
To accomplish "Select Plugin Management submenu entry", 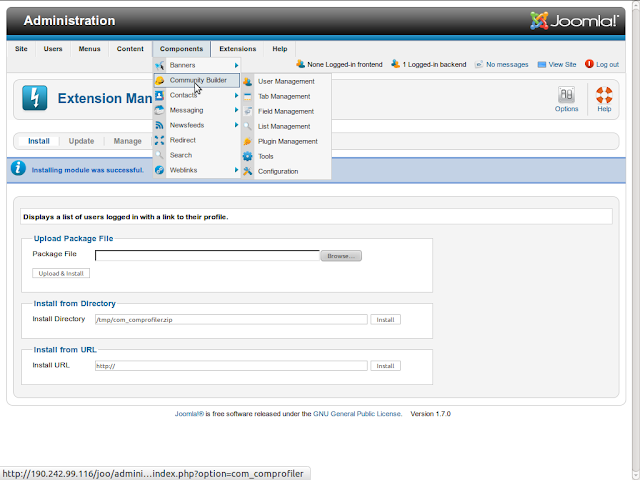I will pos(286,142).
